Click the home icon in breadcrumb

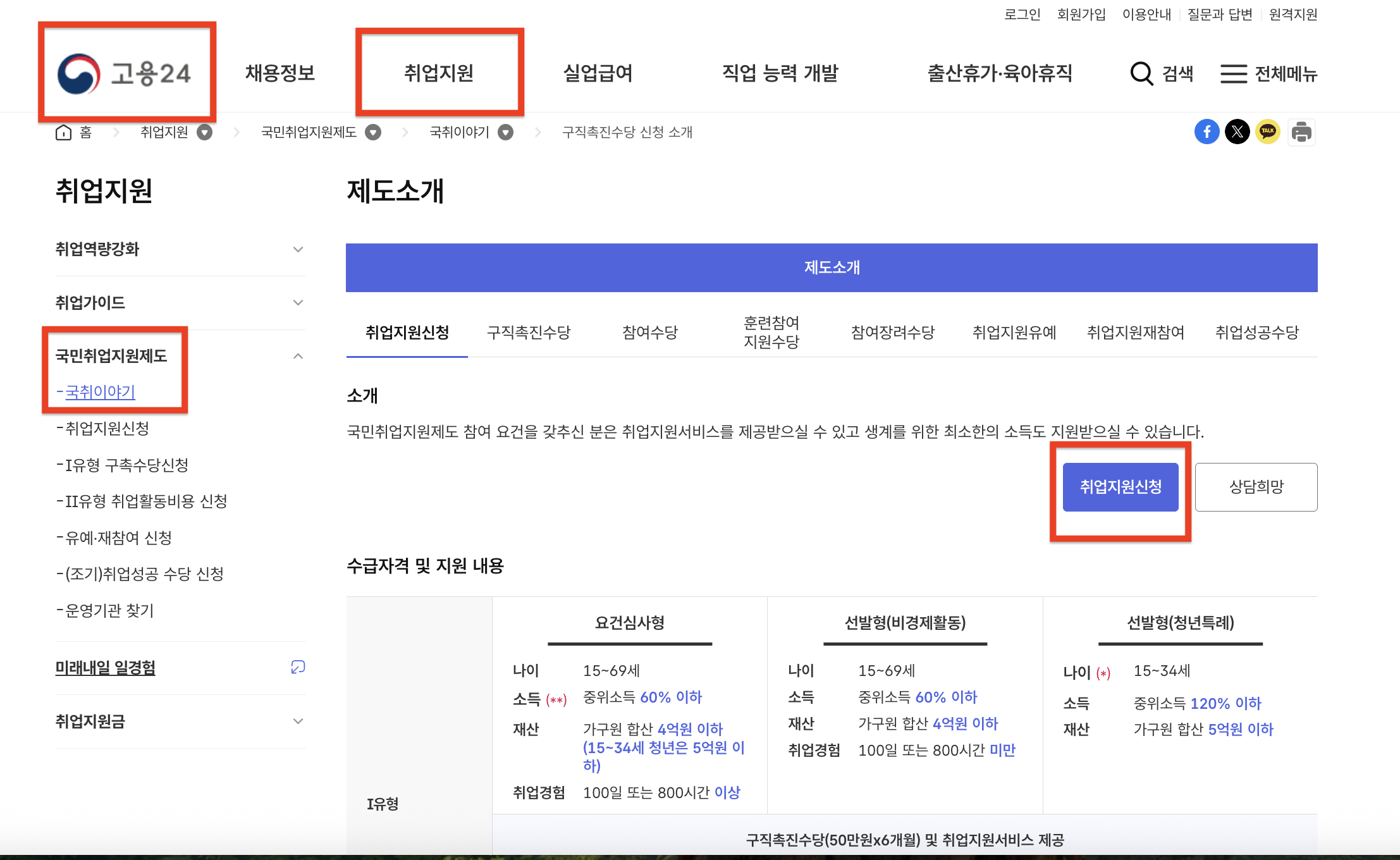[64, 132]
